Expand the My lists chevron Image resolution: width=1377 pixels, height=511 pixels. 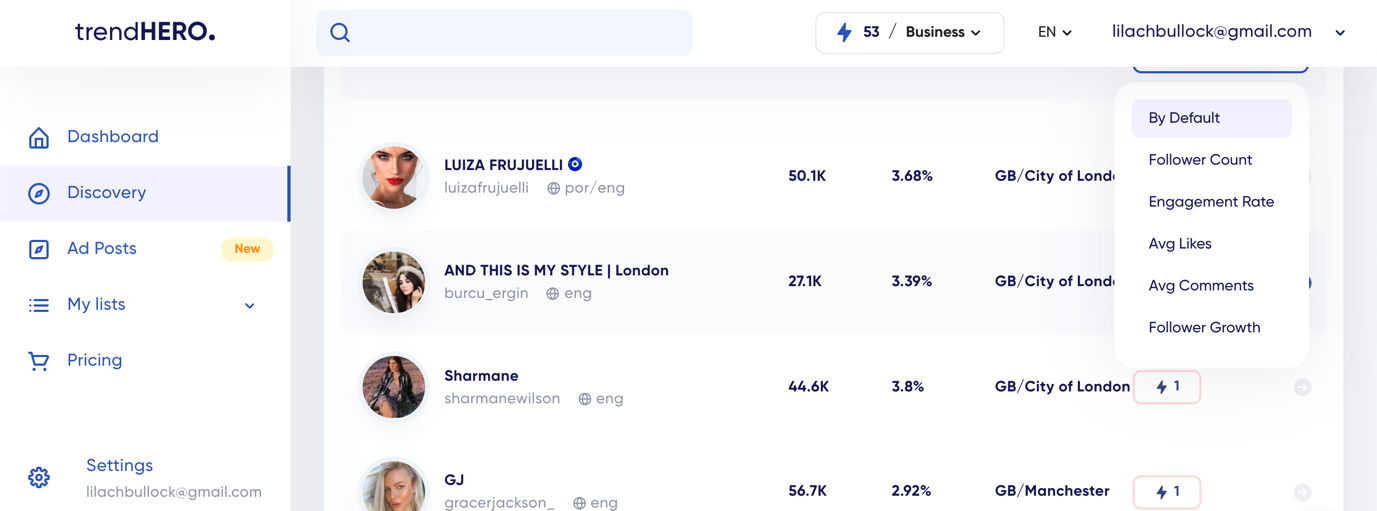click(x=250, y=305)
